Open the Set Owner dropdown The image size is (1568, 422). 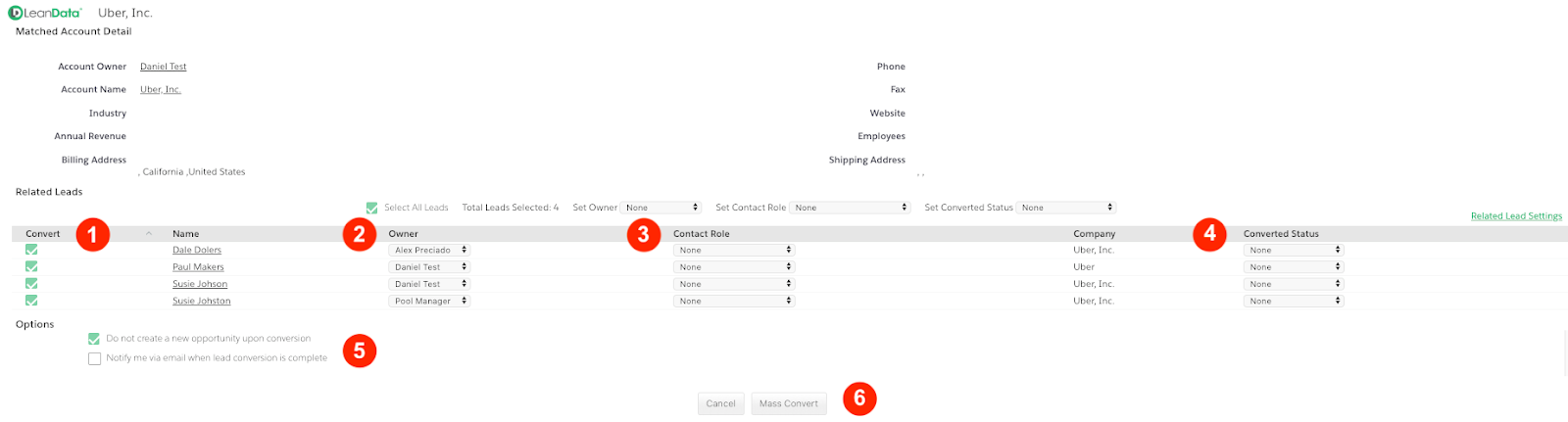[661, 208]
